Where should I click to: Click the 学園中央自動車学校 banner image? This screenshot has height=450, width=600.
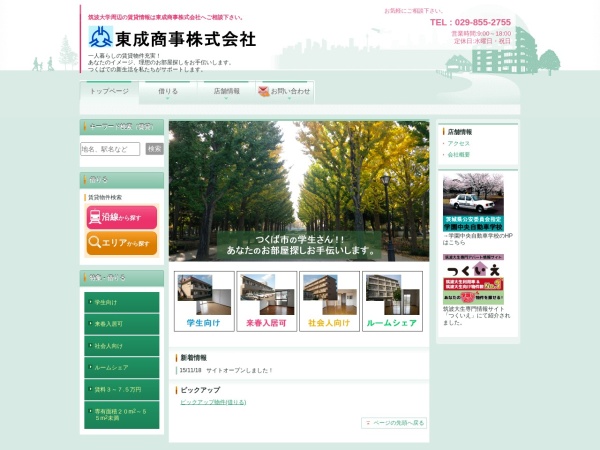473,202
